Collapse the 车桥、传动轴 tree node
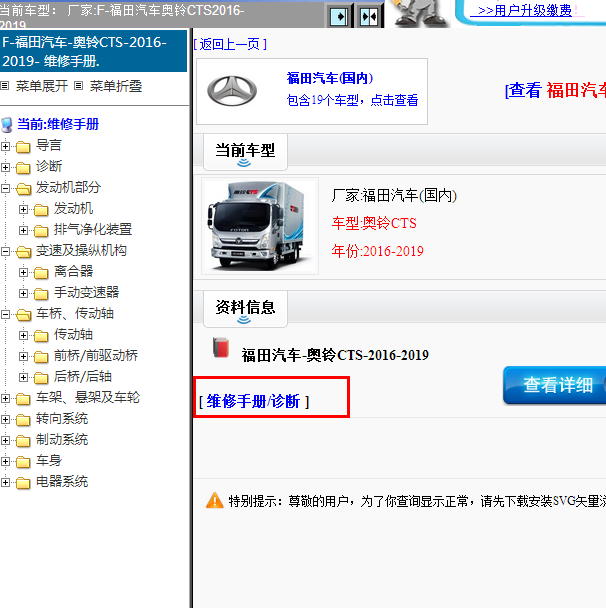606x608 pixels. (5, 314)
